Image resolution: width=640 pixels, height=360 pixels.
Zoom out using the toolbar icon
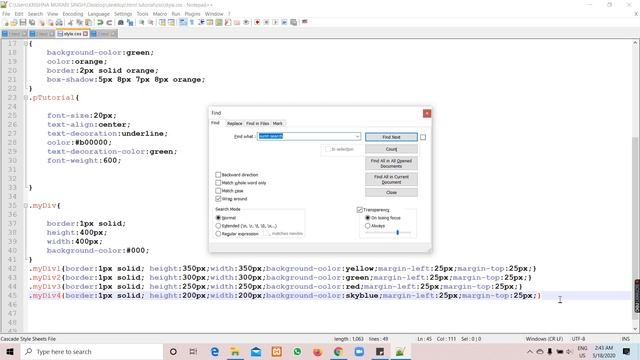tap(151, 22)
